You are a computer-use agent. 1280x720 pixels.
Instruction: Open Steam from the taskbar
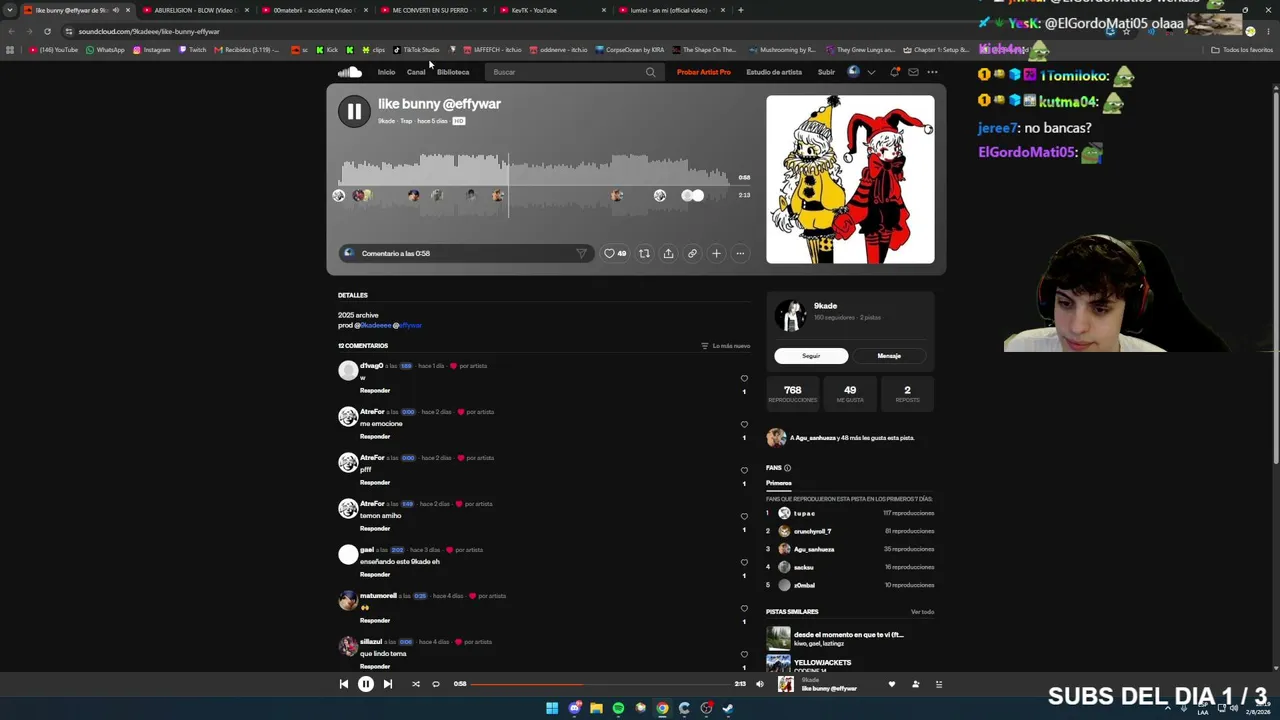tap(728, 708)
